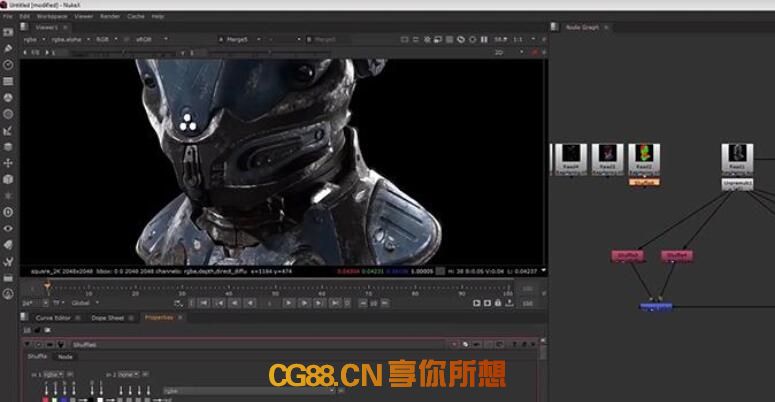Viewport: 775px width, 402px height.
Task: Open the FurnaceCore toolbar icon
Action: [8, 294]
